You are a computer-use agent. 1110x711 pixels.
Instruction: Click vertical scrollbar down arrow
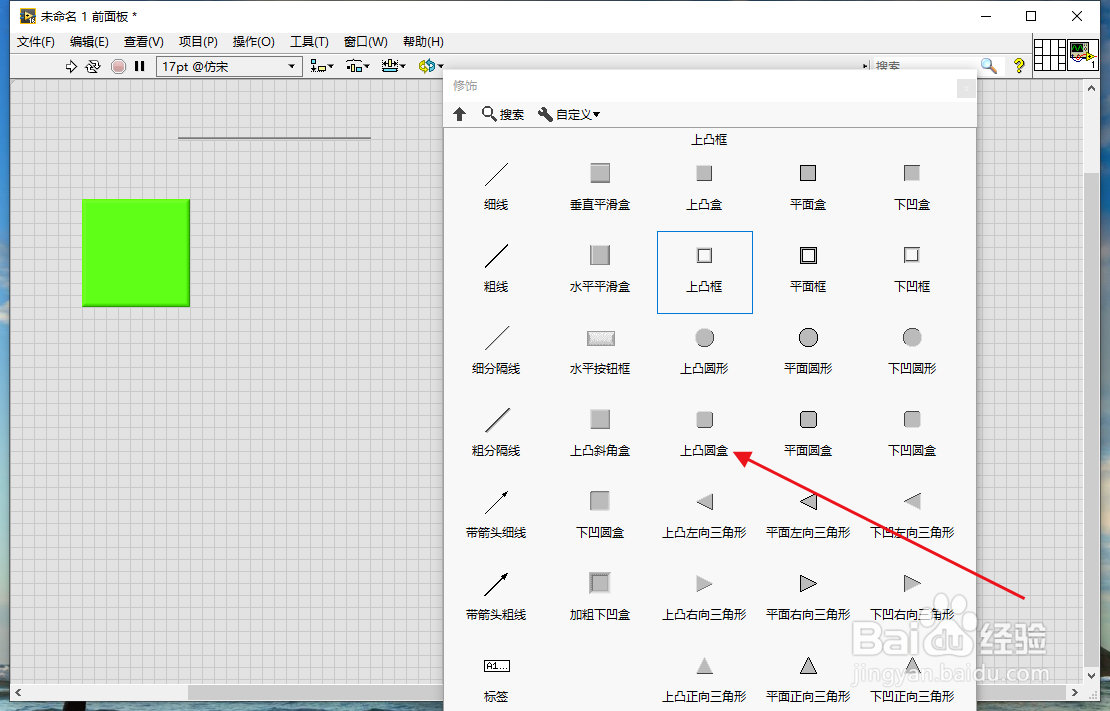[x=1091, y=676]
